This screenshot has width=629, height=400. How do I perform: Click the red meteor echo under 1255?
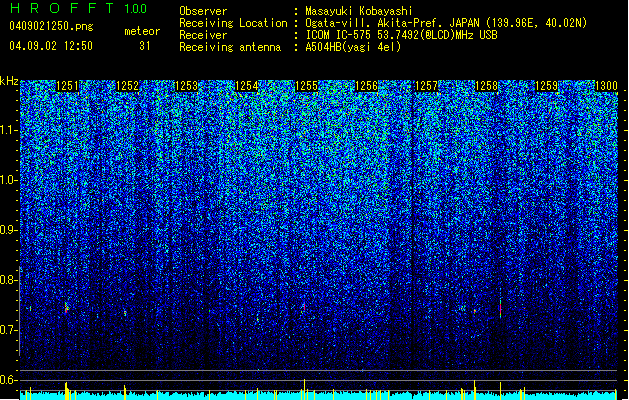click(x=304, y=307)
